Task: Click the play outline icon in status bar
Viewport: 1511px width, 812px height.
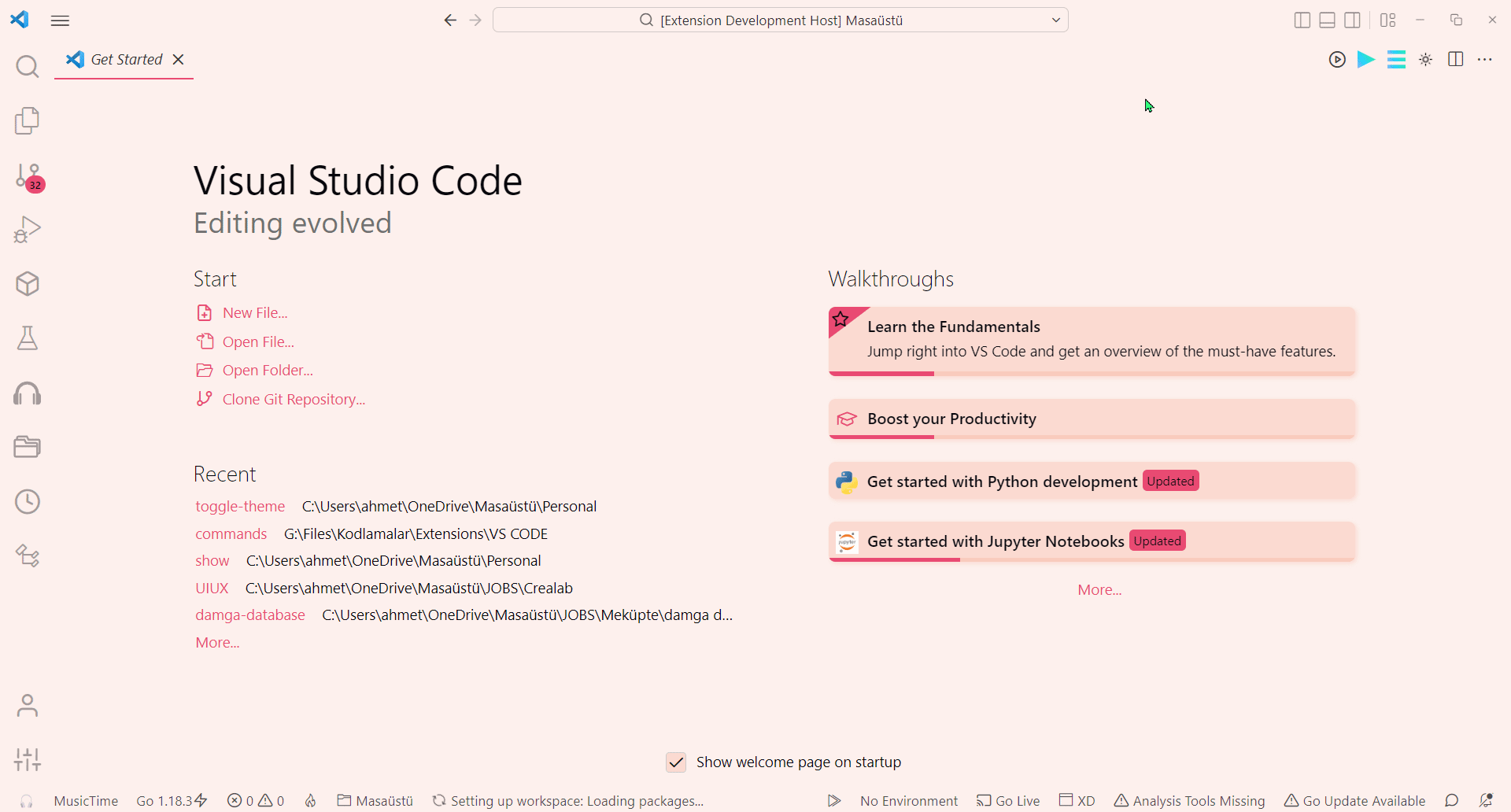Action: (x=834, y=801)
